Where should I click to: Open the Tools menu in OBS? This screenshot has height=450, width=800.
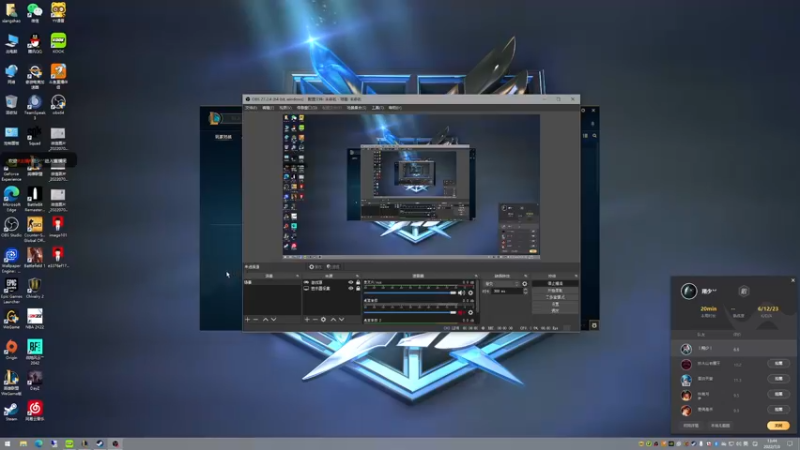pyautogui.click(x=378, y=108)
